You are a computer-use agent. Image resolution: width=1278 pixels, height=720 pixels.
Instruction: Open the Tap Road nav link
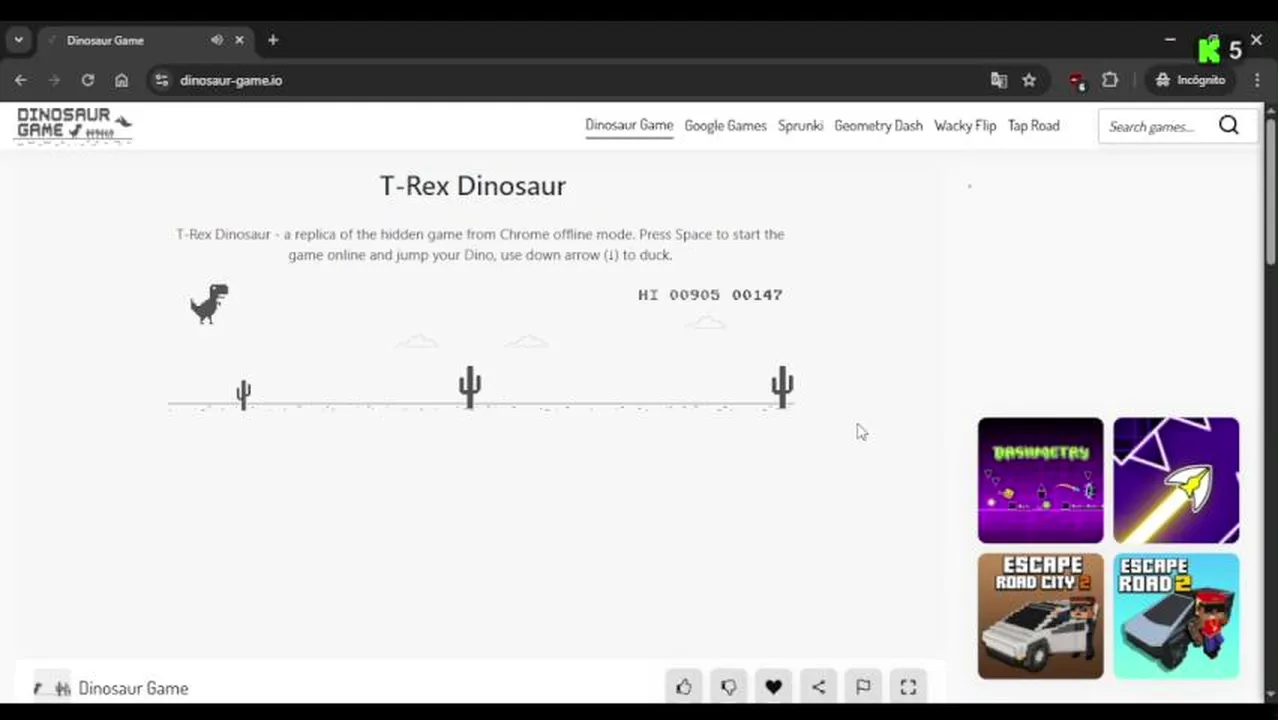[x=1033, y=126]
